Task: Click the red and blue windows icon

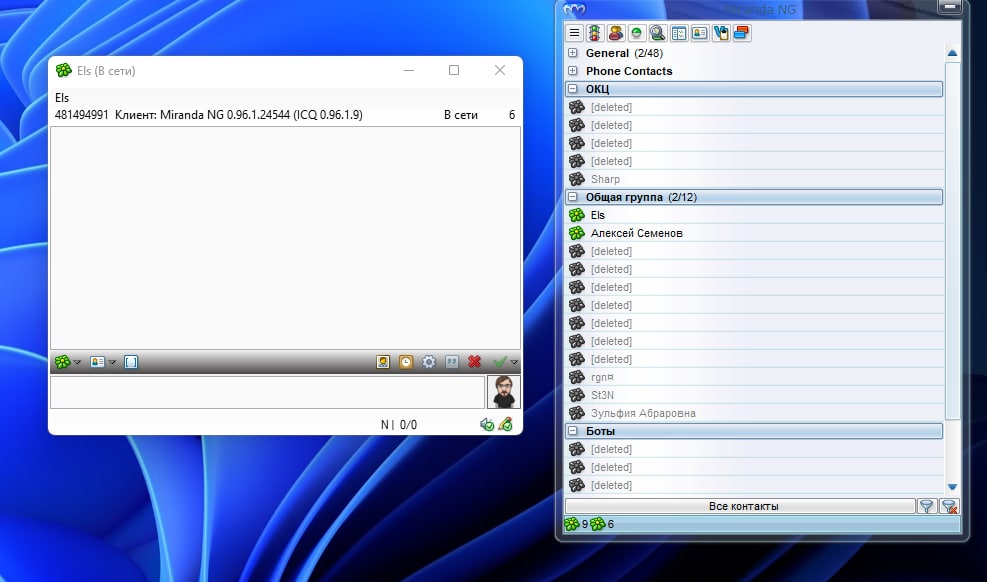Action: (x=742, y=33)
